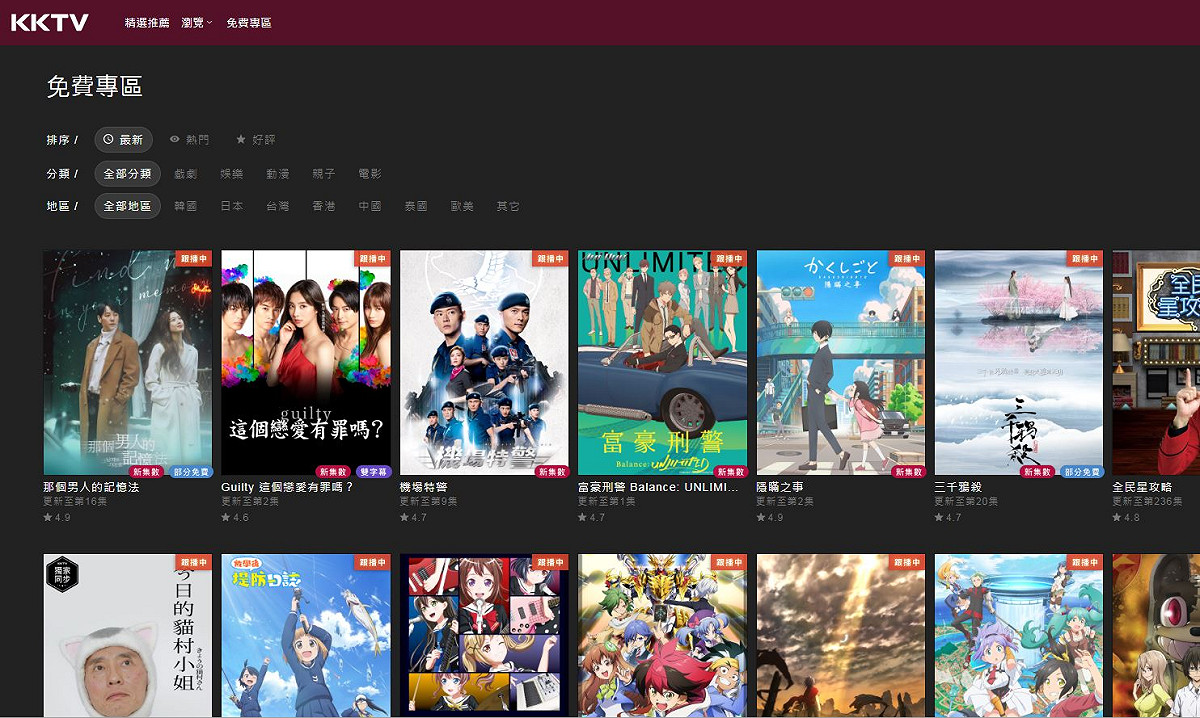Filter region by 中國

(369, 206)
